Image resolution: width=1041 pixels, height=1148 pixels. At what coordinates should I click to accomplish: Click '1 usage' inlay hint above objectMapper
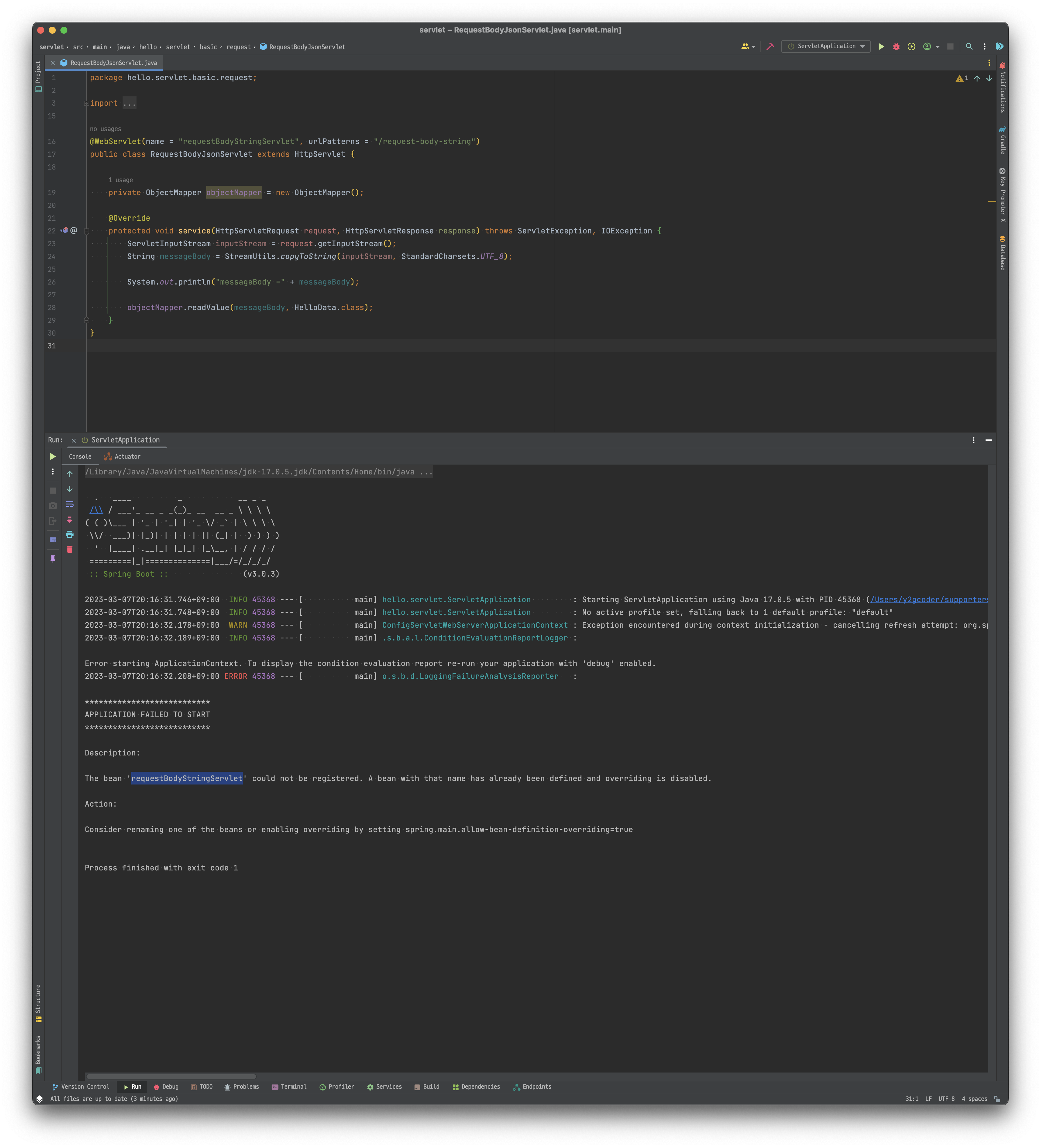tap(120, 180)
